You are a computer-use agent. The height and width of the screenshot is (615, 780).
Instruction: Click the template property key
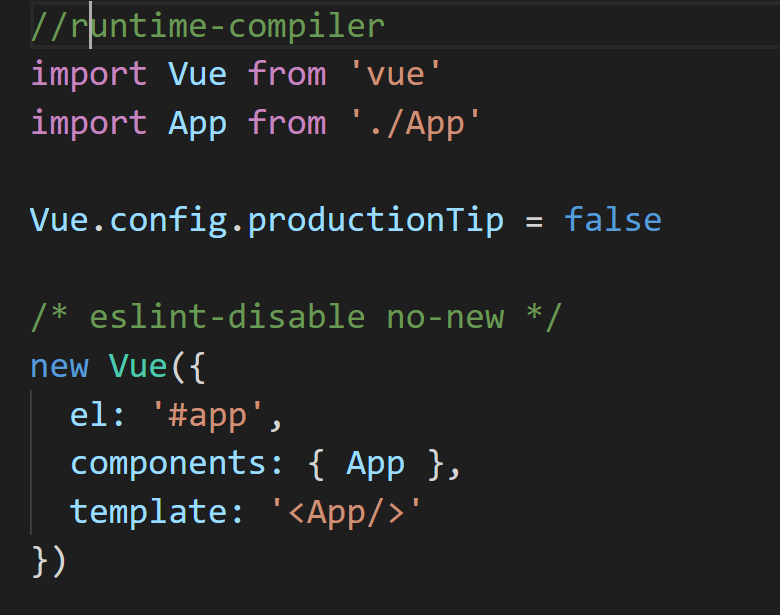(x=148, y=513)
